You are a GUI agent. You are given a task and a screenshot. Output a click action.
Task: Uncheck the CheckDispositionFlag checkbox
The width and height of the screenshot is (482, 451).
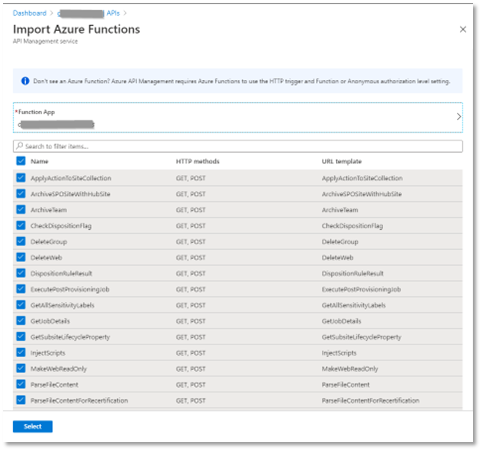[x=21, y=225]
